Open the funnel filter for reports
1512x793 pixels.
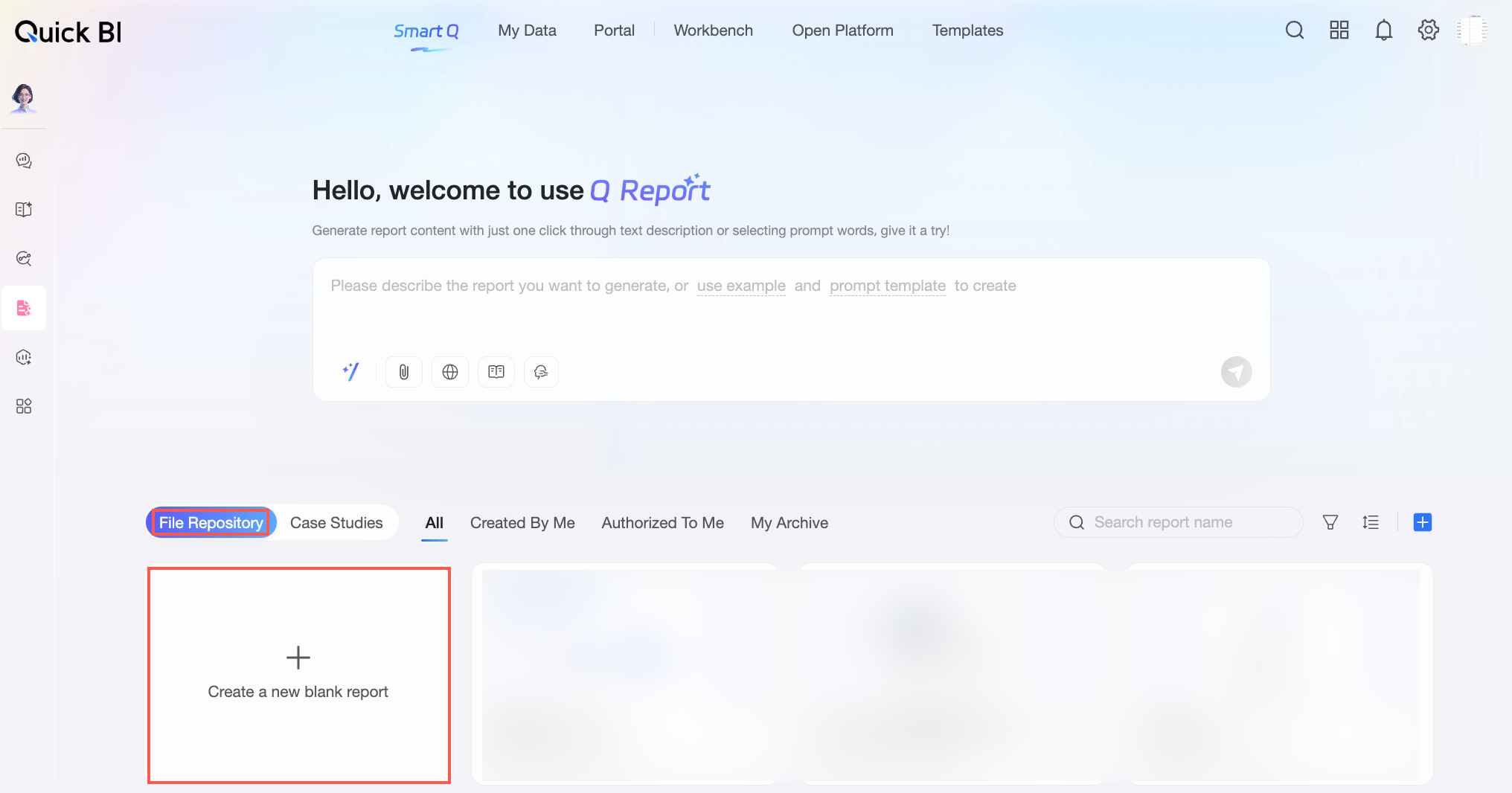point(1330,522)
